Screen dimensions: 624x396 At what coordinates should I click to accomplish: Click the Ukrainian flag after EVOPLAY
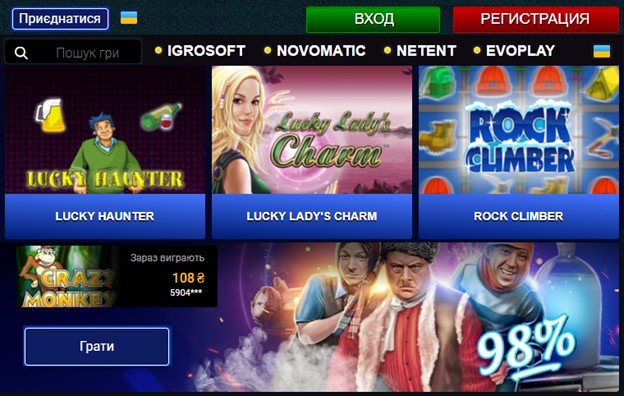pos(602,51)
